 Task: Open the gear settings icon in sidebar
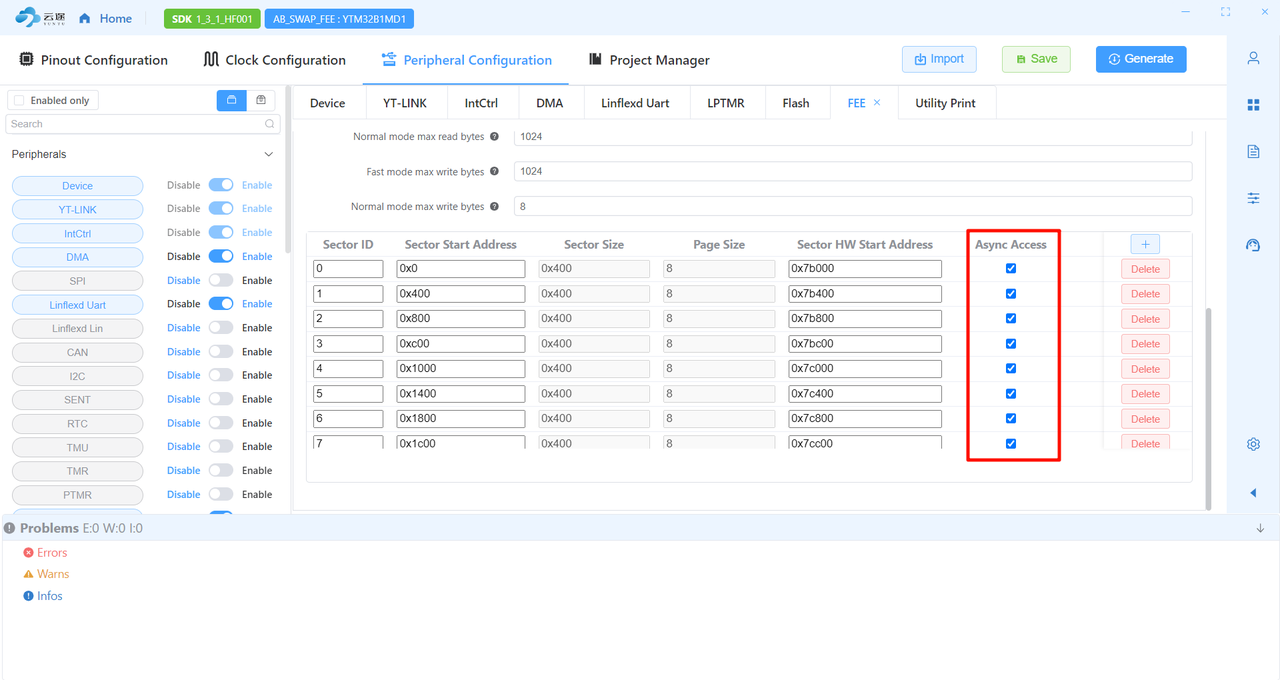coord(1253,444)
